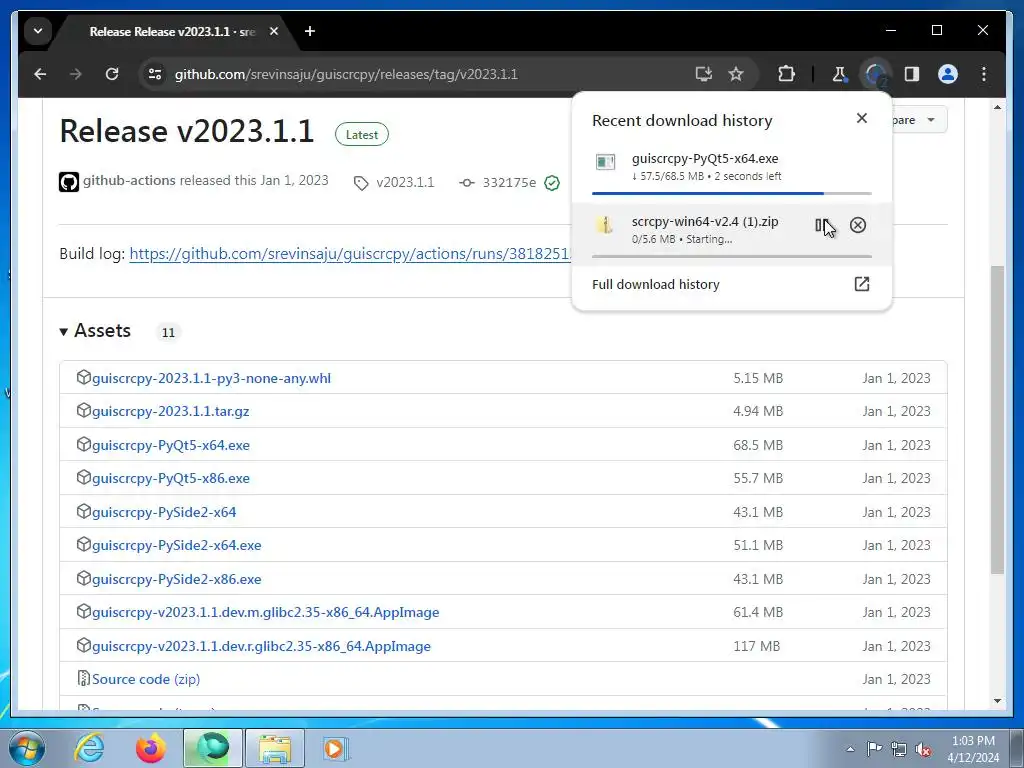Download guiscrcpy-PyQt5-x86.exe
The image size is (1024, 768).
coord(170,479)
